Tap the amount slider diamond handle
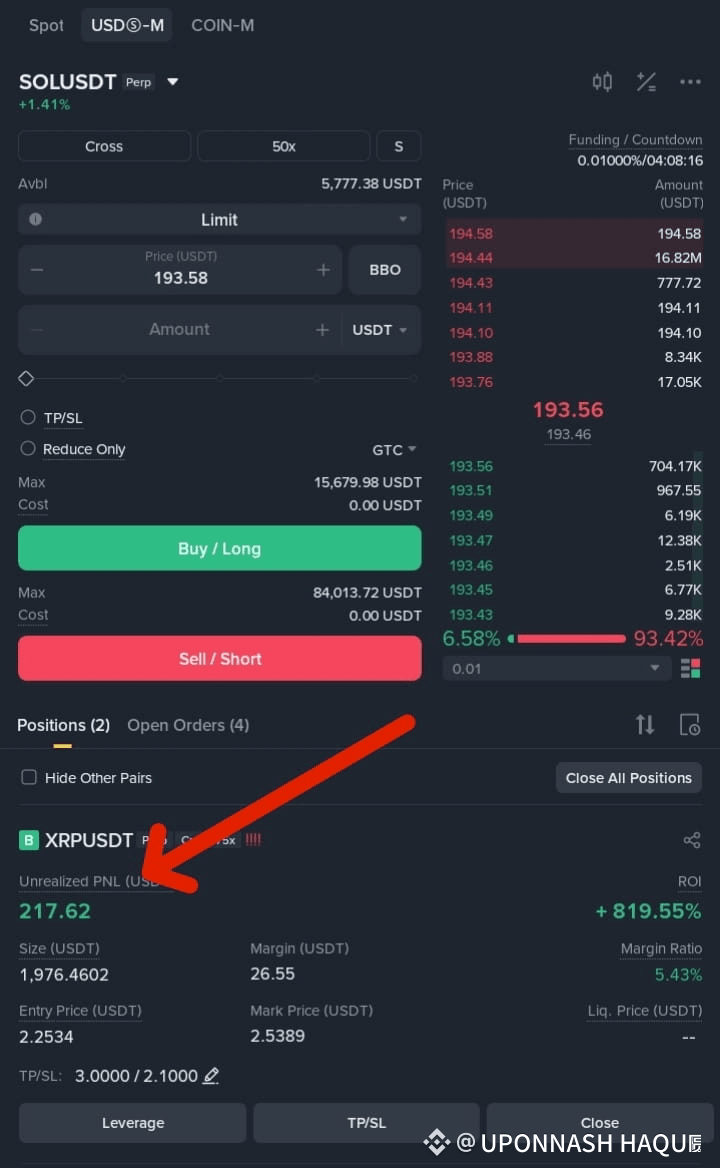 (26, 378)
